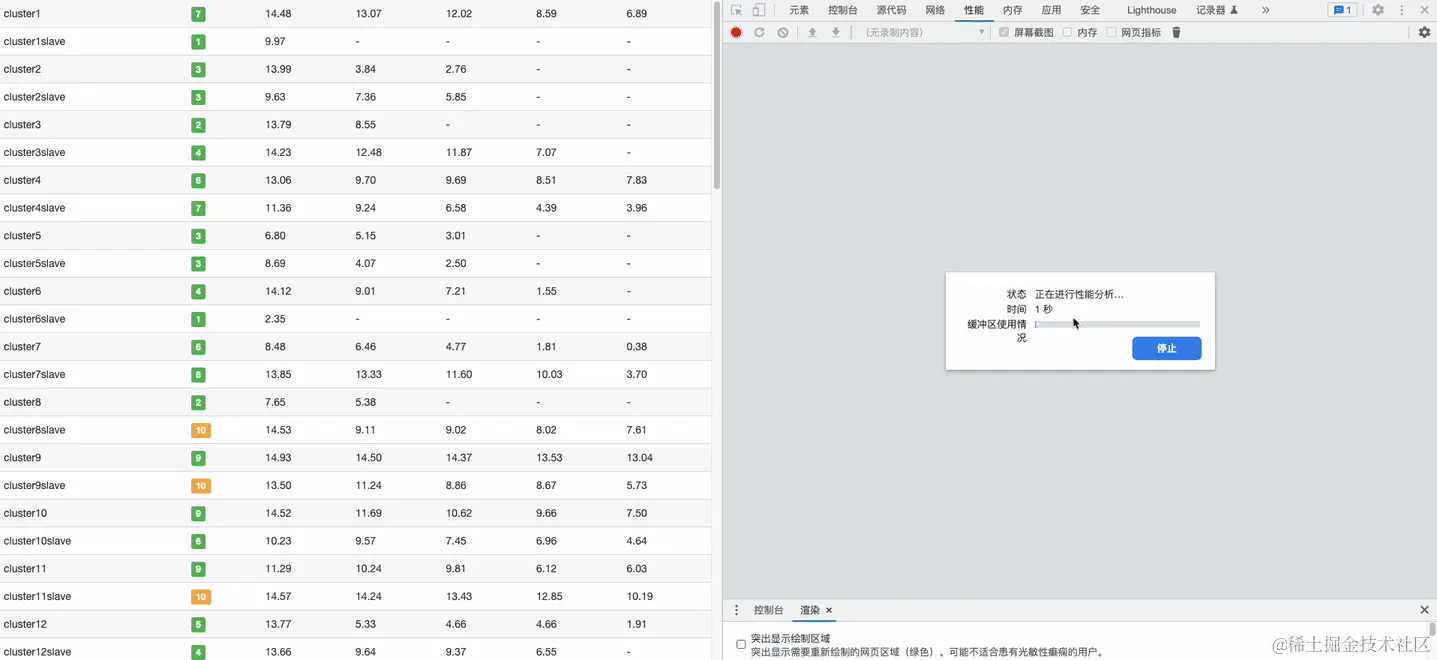
Task: Open the drawer's three-dot more menu
Action: tap(737, 610)
